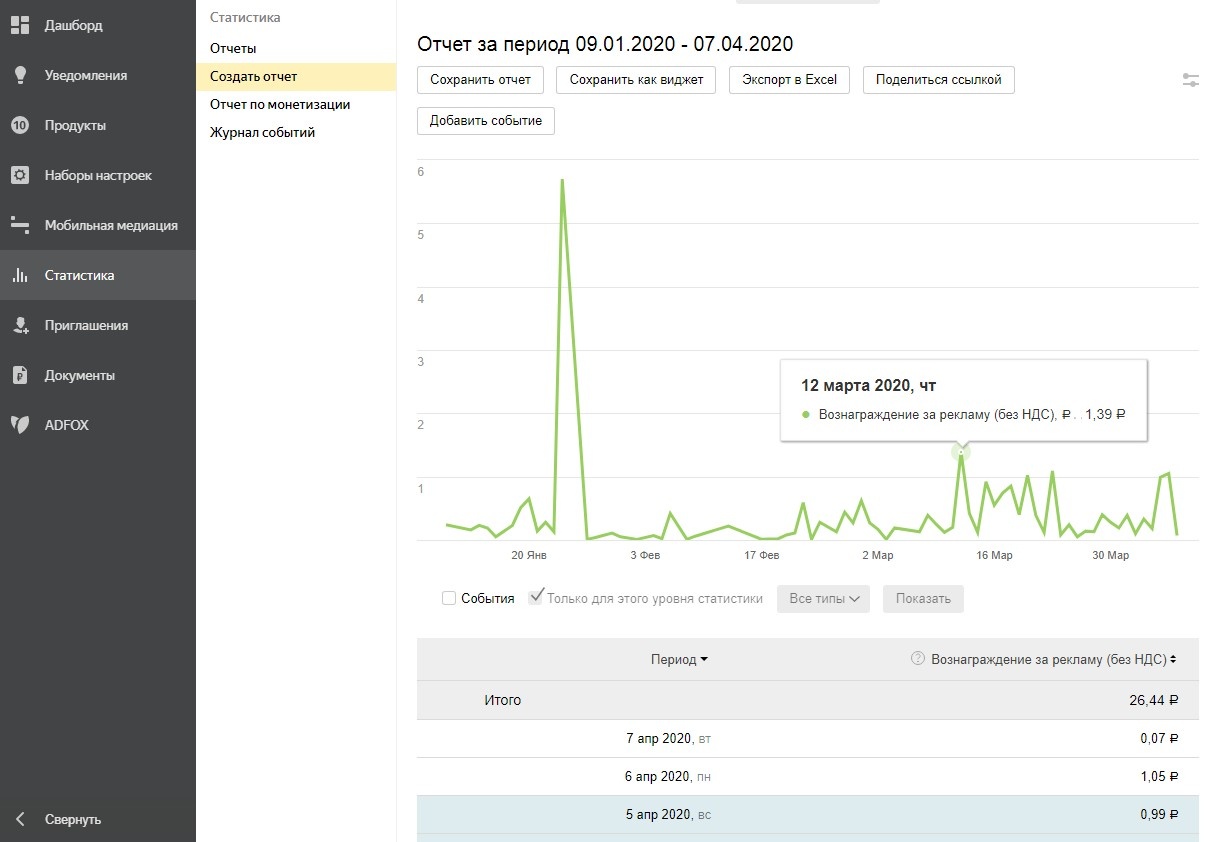Click Сохранить как виджет button
This screenshot has width=1219, height=842.
(636, 80)
